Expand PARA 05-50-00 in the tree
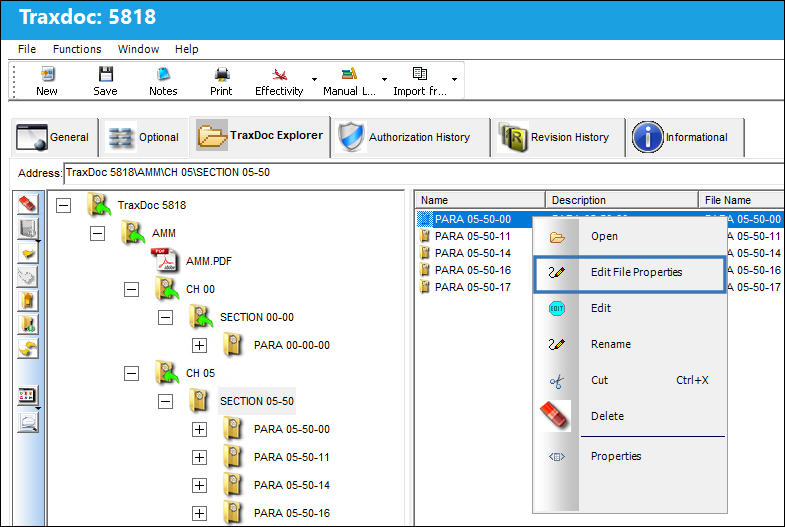785x527 pixels. pyautogui.click(x=200, y=429)
